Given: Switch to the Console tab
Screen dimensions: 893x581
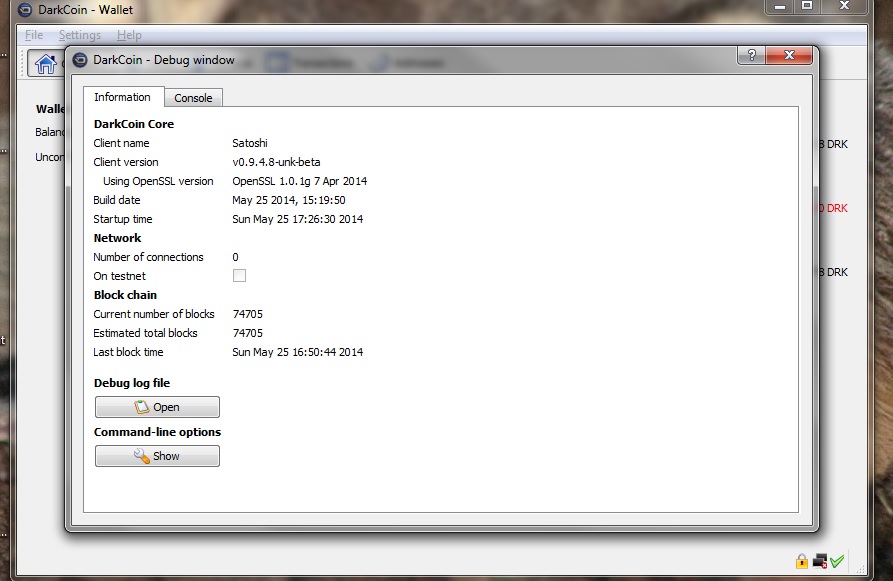Looking at the screenshot, I should click(193, 98).
